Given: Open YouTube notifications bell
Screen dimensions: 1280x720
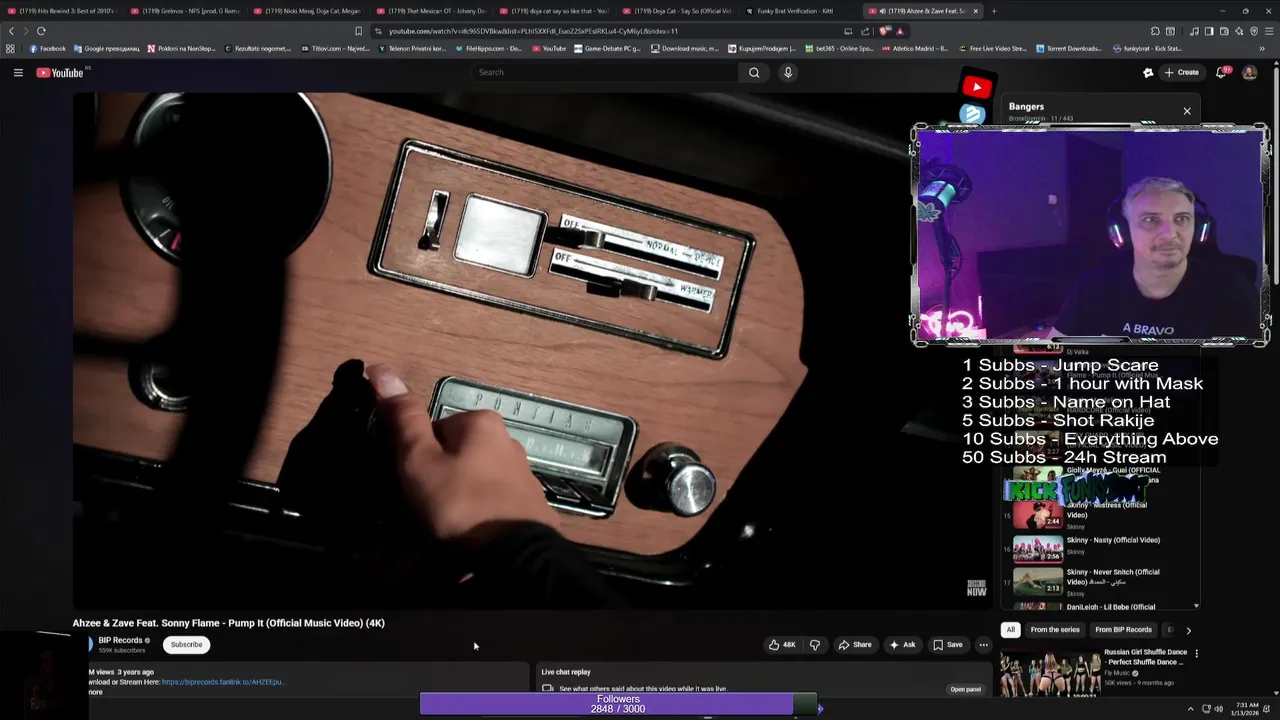Looking at the screenshot, I should tap(1222, 72).
